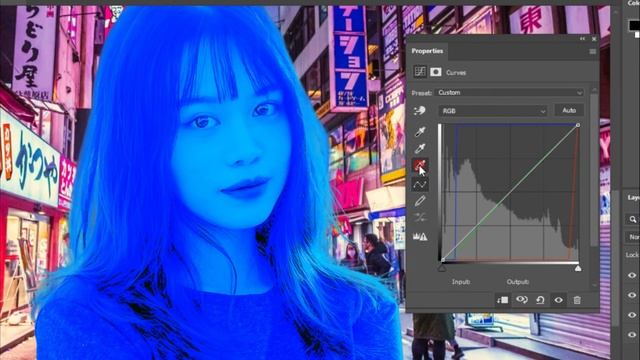Open the blend mode dropdown in the Layers panel
The image size is (640, 360).
click(x=633, y=237)
